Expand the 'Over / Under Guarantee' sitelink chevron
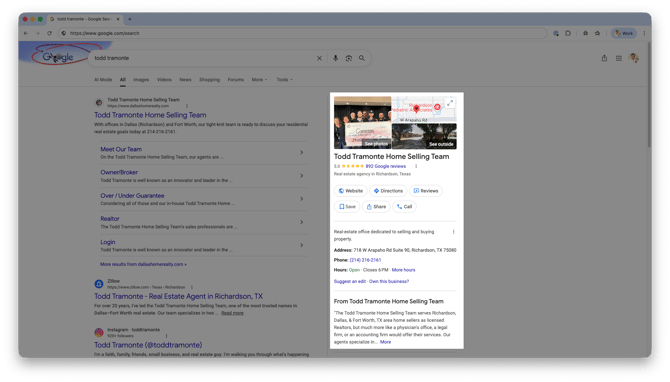Viewport: 670px width, 382px height. (302, 199)
